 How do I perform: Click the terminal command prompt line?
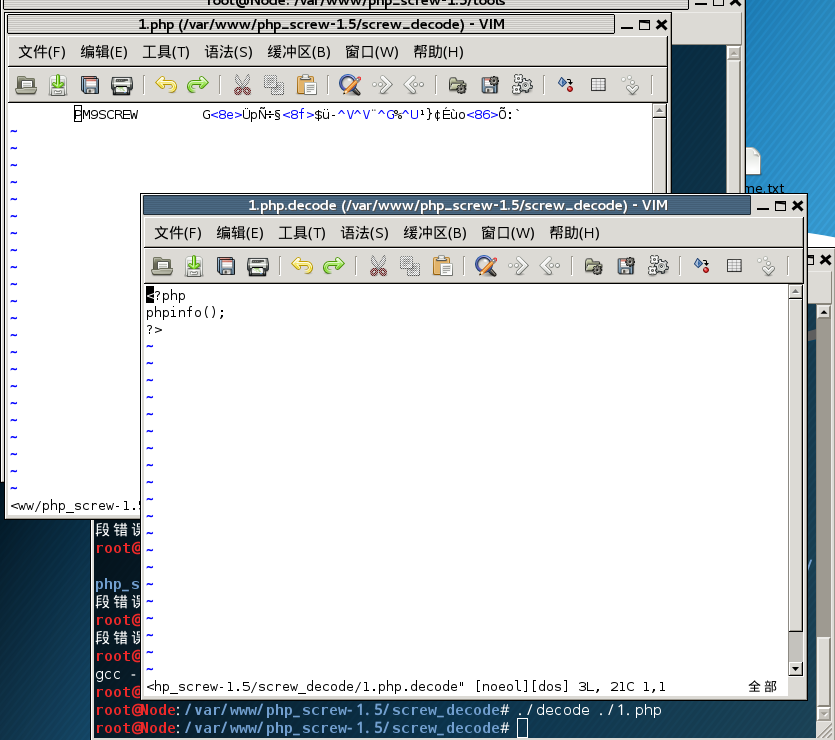(x=521, y=729)
